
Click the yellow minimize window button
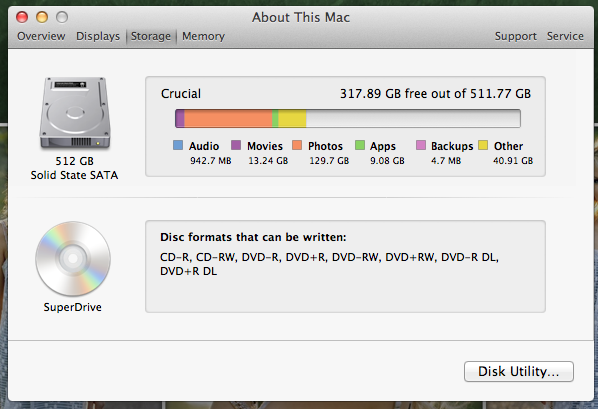pyautogui.click(x=42, y=17)
